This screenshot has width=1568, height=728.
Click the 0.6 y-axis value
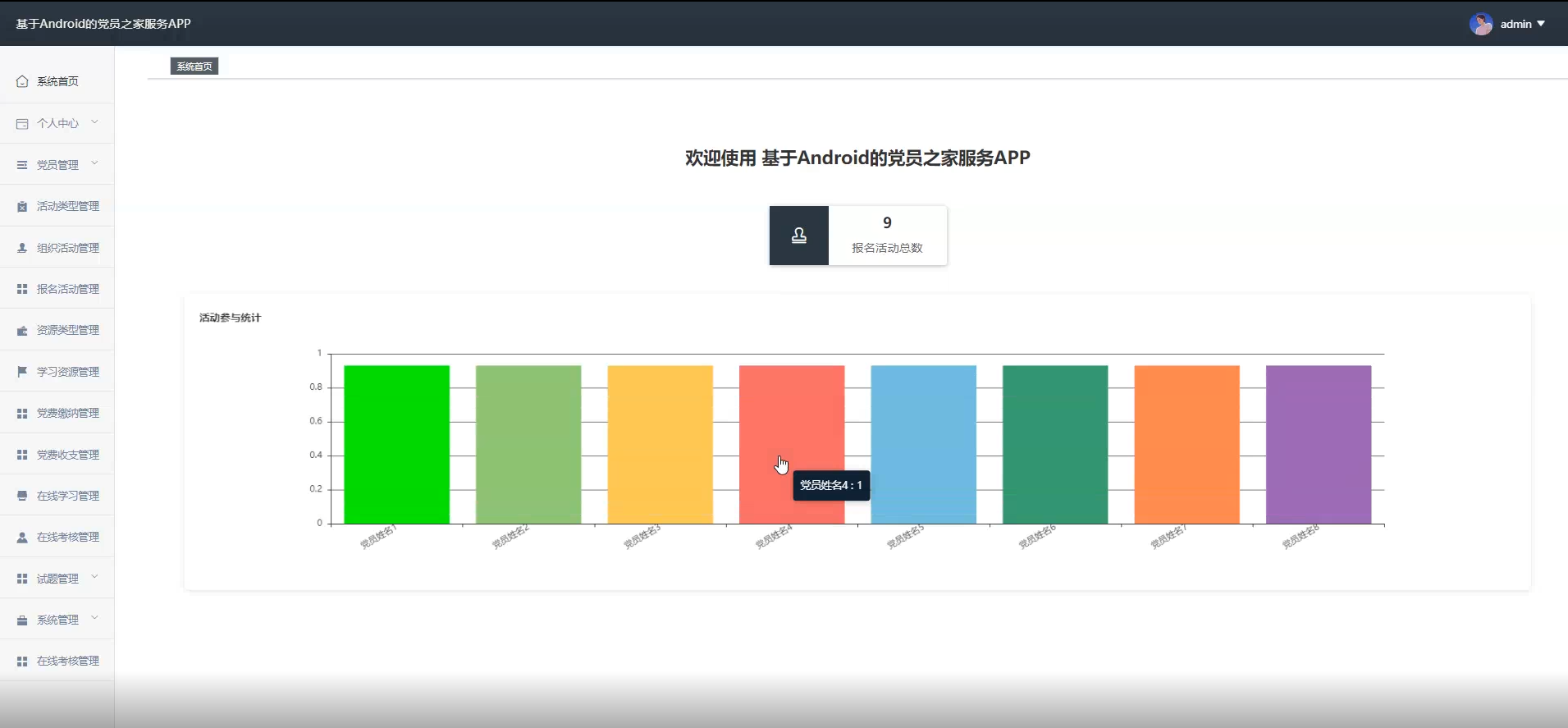click(316, 421)
